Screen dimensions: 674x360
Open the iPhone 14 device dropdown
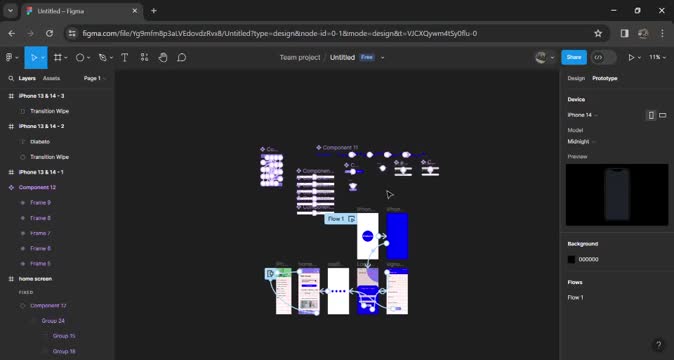[582, 115]
